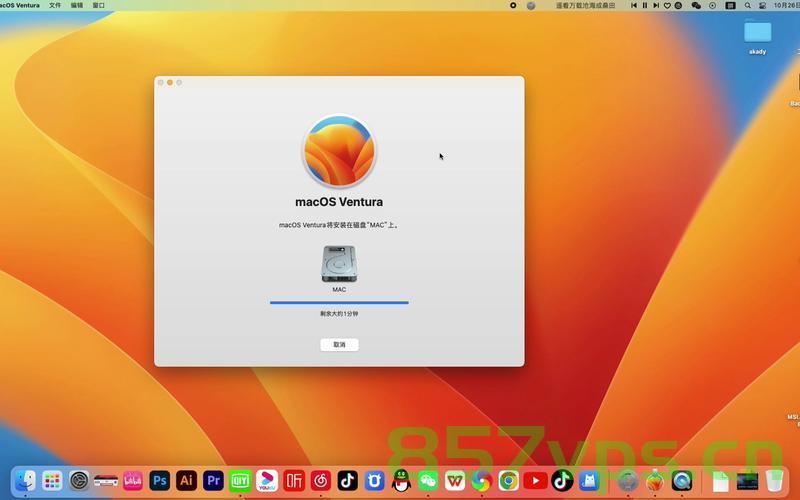The image size is (800, 500).
Task: Open the Bilibili app in dock
Action: click(x=133, y=481)
